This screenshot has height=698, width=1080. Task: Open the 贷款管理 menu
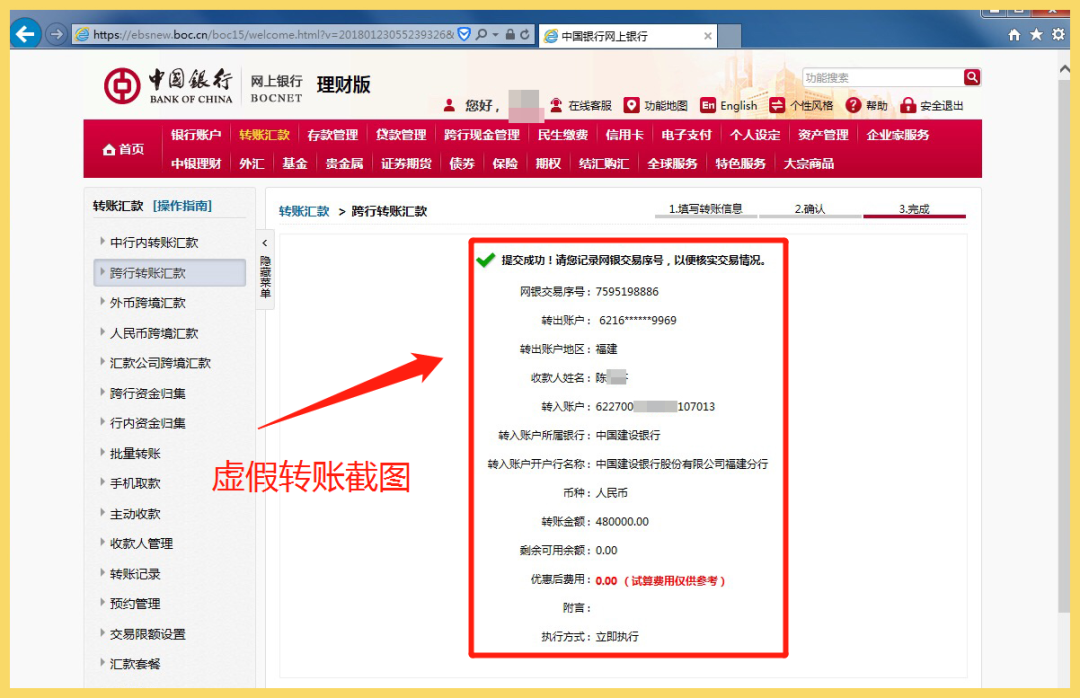click(401, 134)
